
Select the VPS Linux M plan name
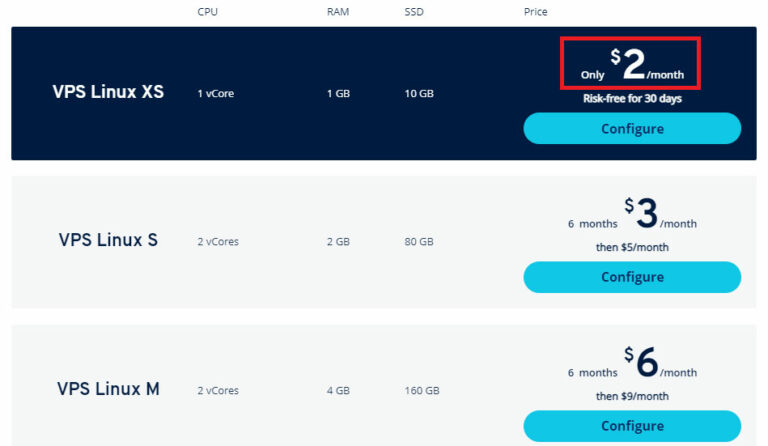[108, 389]
